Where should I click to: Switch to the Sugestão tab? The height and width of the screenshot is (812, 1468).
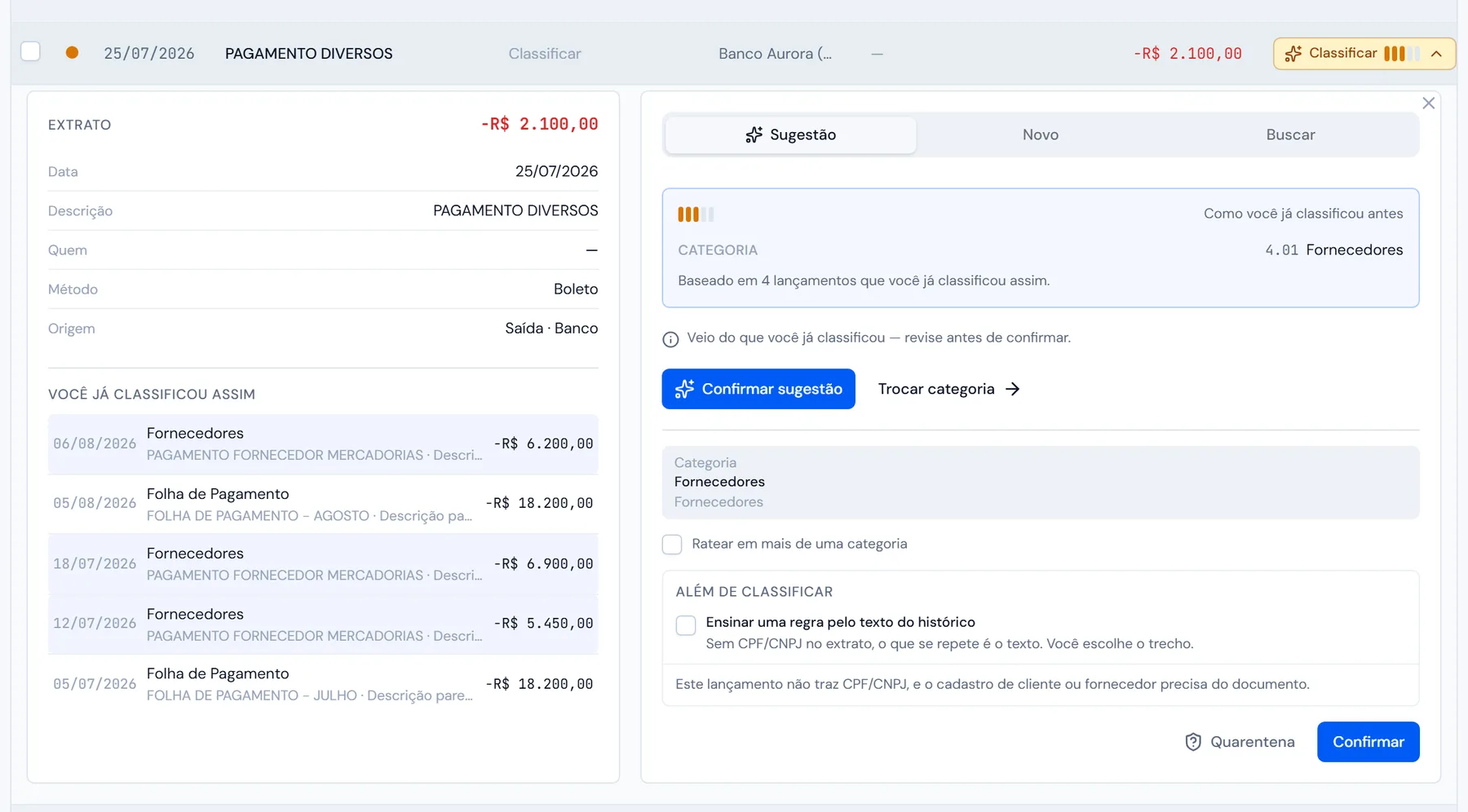(790, 135)
